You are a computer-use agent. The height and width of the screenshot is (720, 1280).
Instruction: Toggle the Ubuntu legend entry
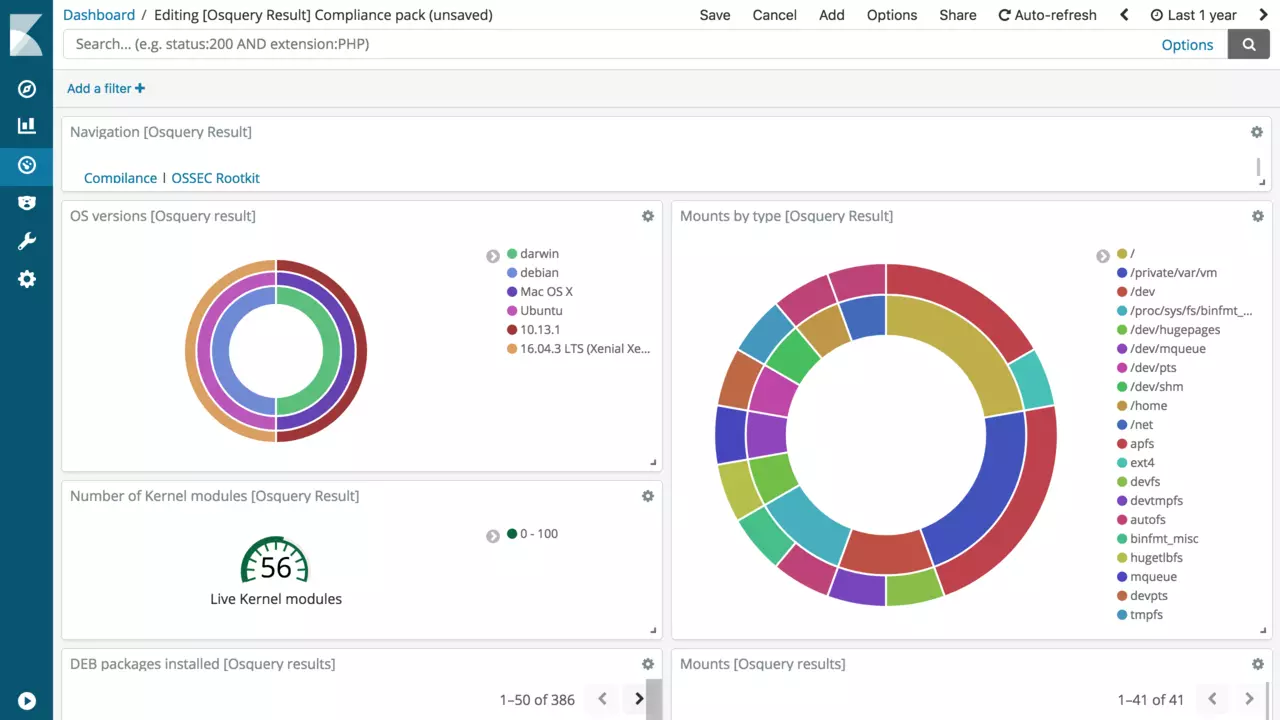click(541, 311)
